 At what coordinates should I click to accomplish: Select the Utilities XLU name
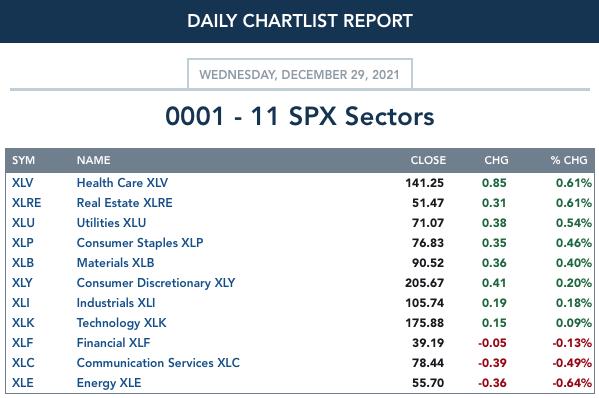point(112,223)
